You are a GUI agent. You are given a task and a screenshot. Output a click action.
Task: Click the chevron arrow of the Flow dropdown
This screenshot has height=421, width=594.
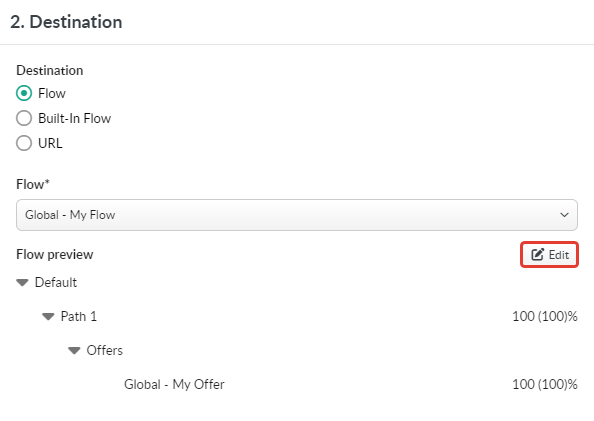(564, 215)
